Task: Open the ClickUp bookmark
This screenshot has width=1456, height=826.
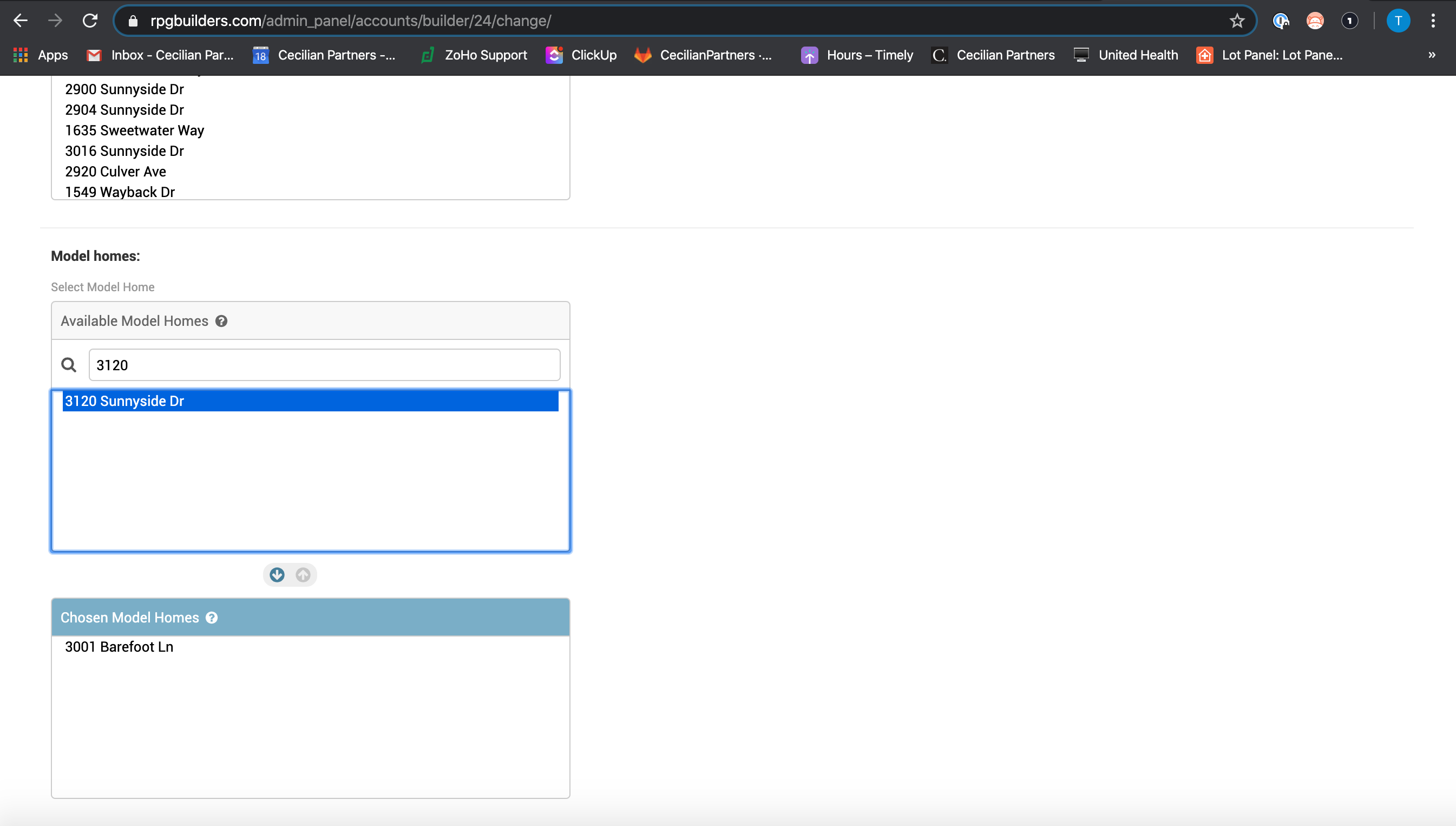Action: (x=581, y=55)
